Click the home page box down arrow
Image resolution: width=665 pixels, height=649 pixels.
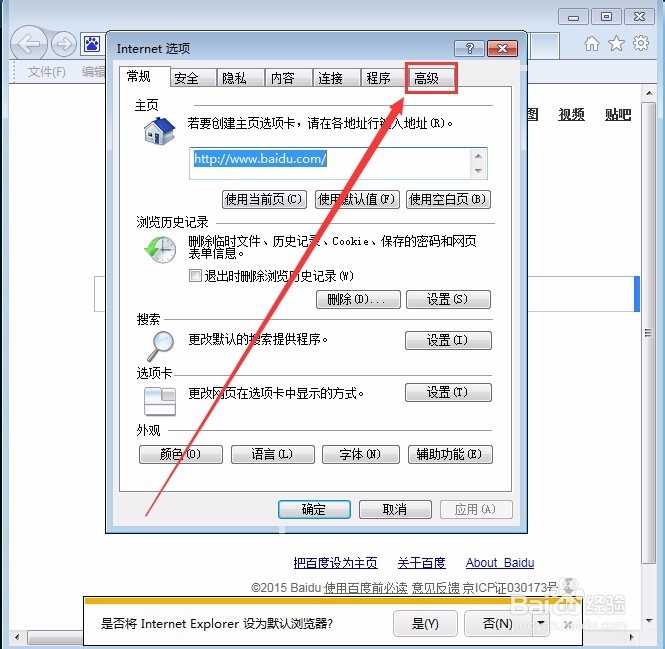coord(478,171)
